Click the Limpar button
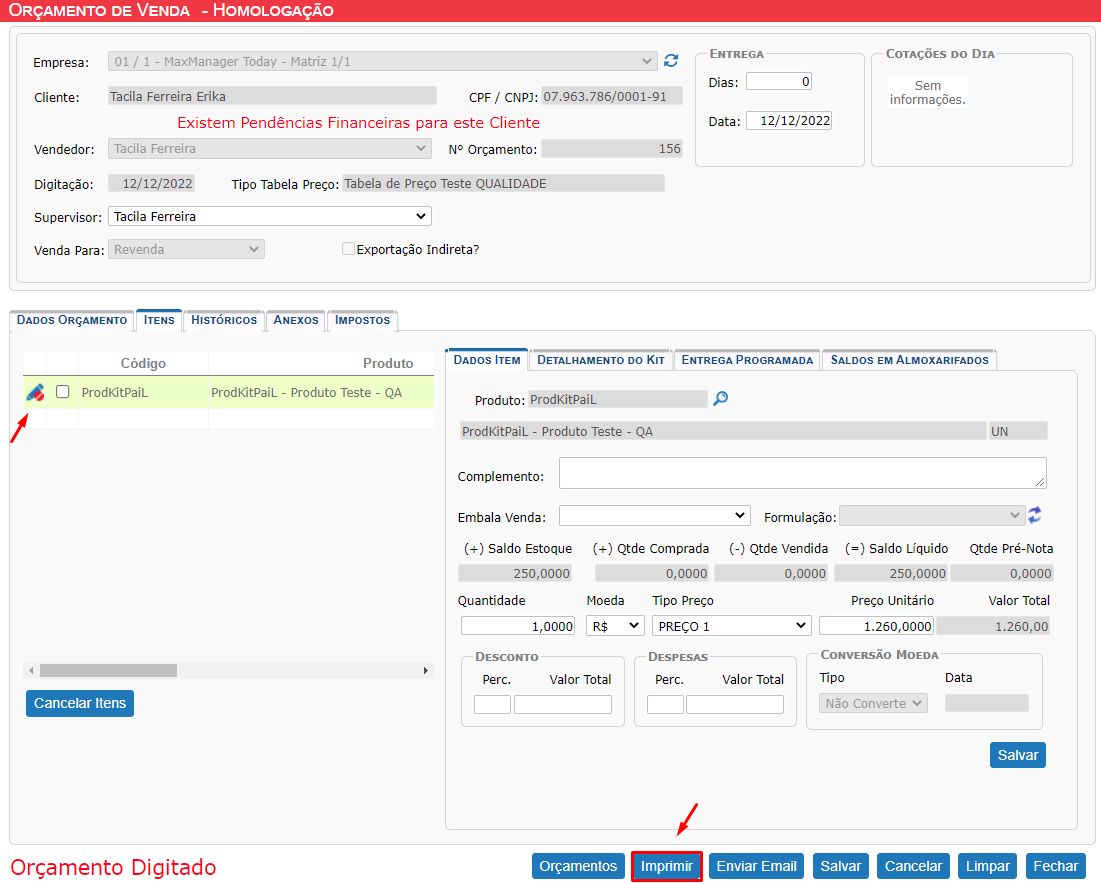 click(x=987, y=866)
